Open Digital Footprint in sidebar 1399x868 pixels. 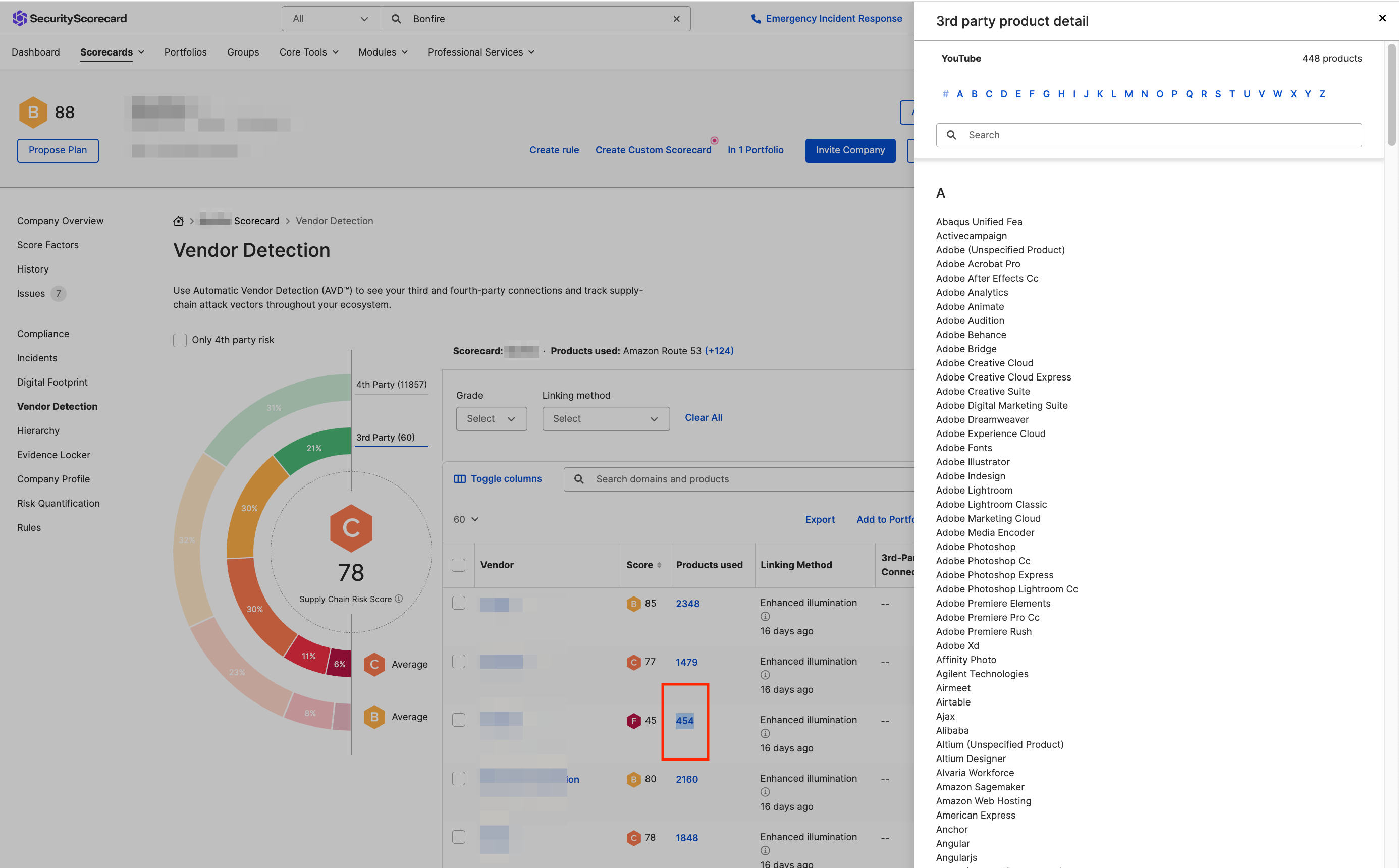[x=52, y=383]
